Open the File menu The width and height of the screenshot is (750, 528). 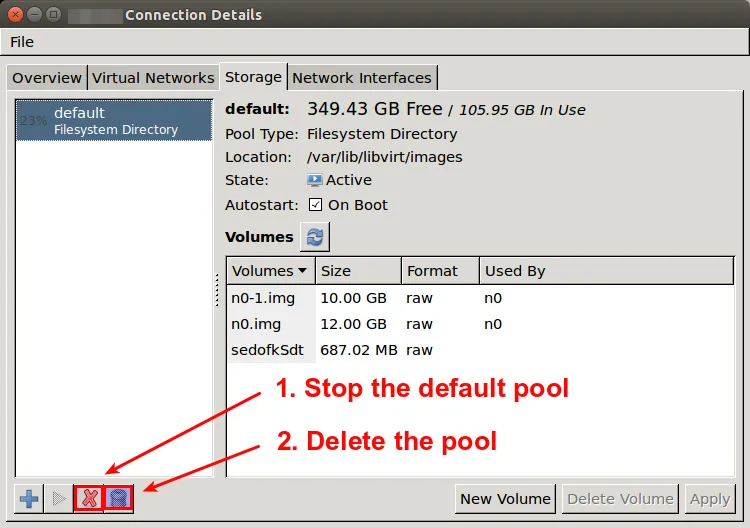(x=22, y=42)
